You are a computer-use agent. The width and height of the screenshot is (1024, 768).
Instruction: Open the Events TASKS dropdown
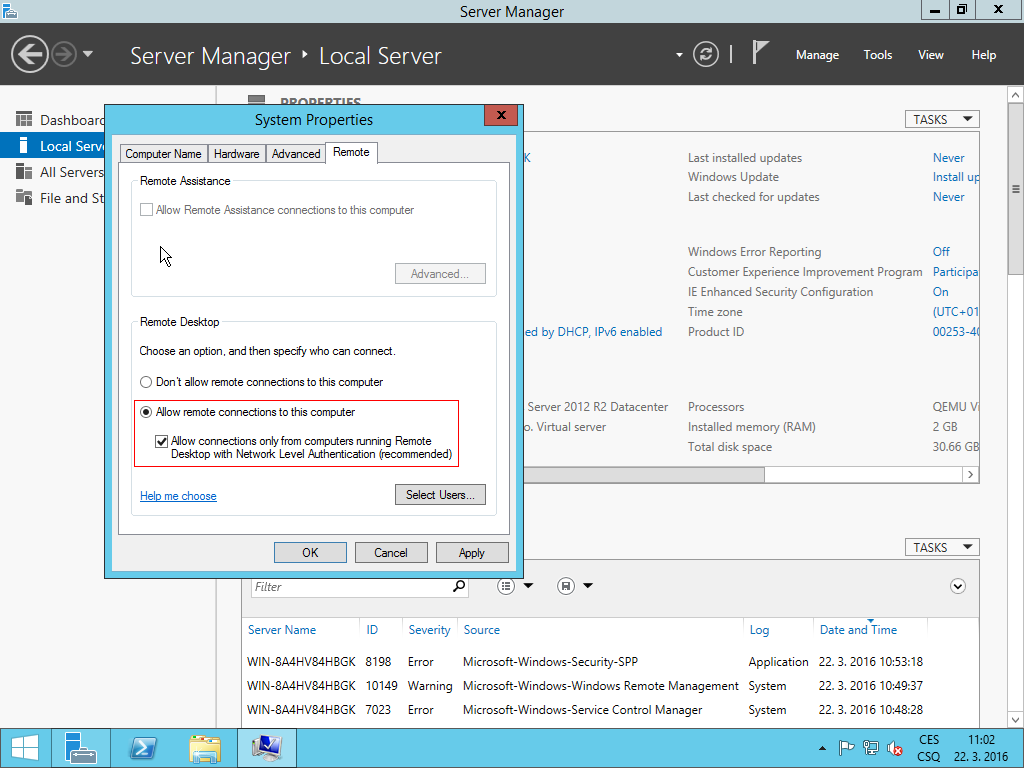(x=942, y=547)
